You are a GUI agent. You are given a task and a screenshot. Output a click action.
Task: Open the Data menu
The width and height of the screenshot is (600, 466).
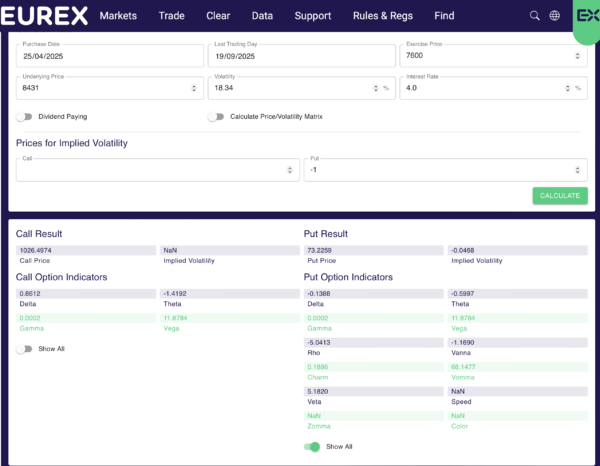[262, 16]
